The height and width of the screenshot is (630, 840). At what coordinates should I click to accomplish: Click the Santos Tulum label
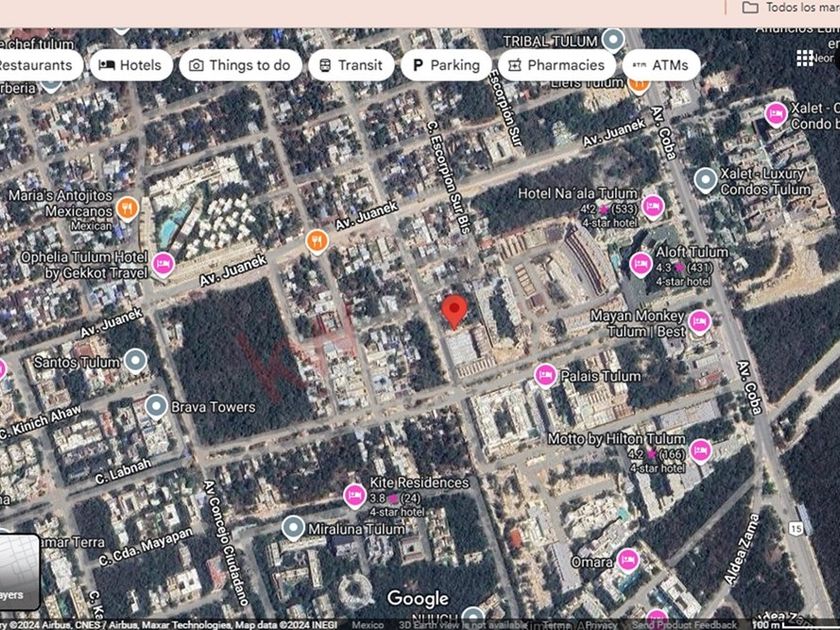click(77, 363)
